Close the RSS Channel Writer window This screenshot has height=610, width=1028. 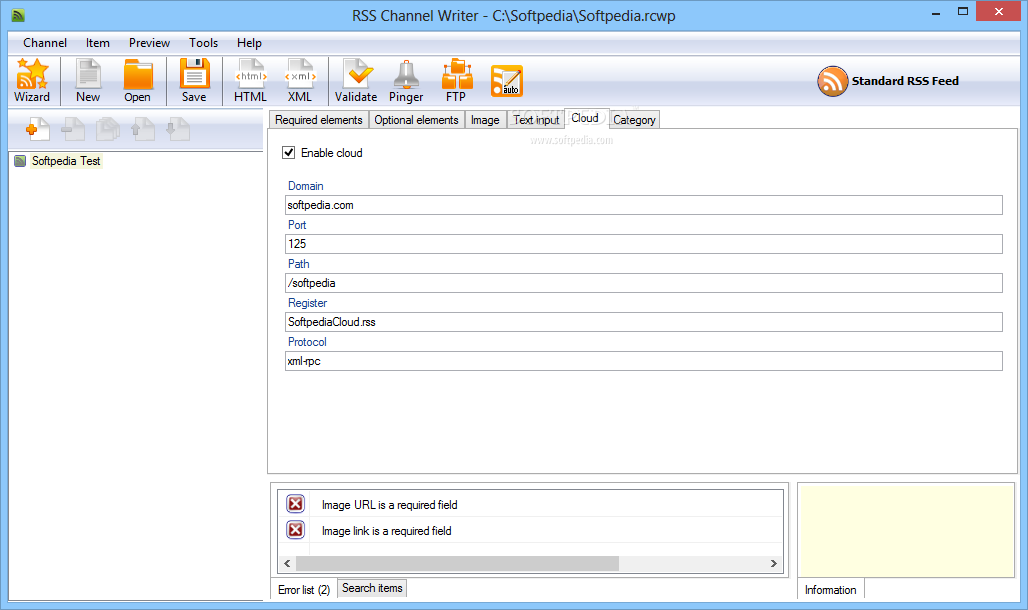(998, 11)
